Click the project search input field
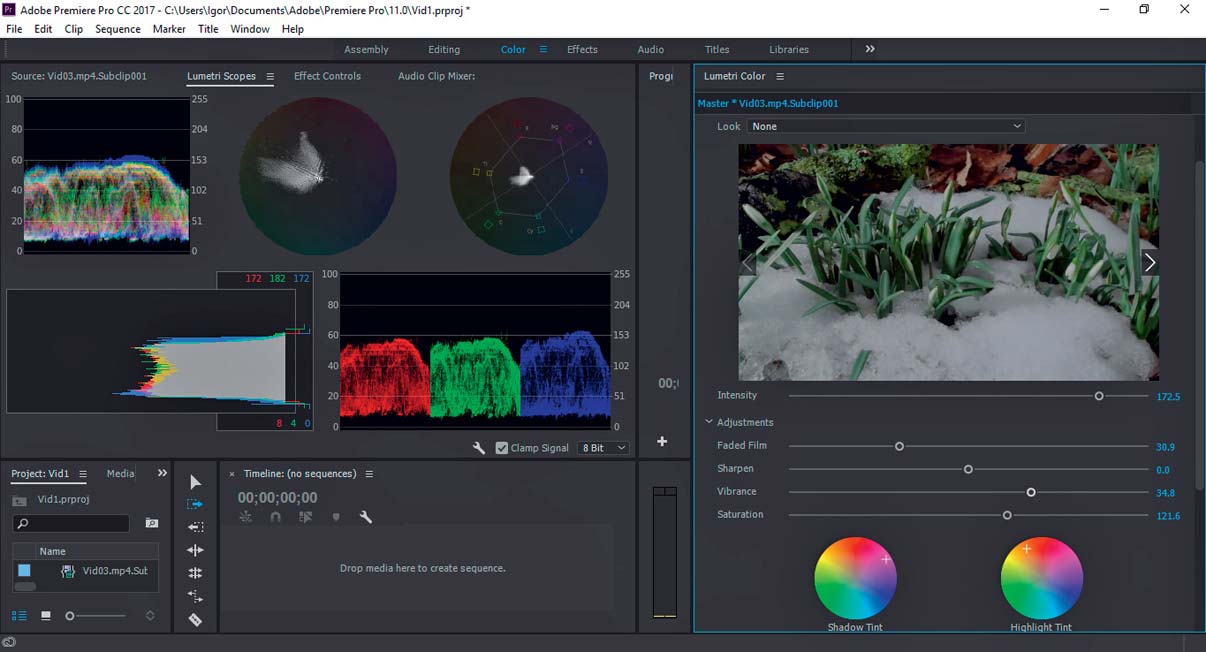 pyautogui.click(x=71, y=523)
